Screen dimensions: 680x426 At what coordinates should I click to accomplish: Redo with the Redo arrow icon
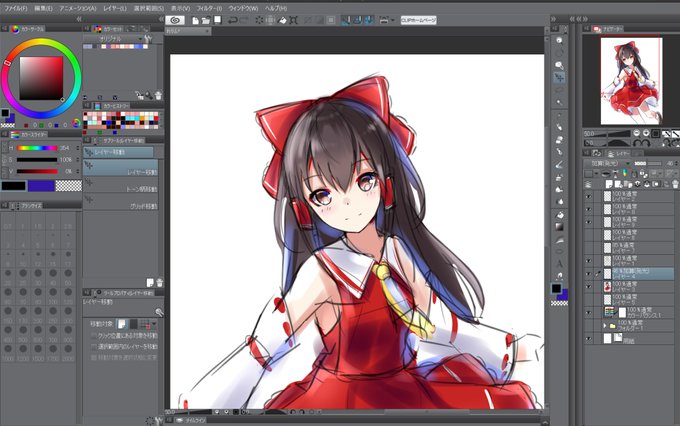tap(244, 20)
